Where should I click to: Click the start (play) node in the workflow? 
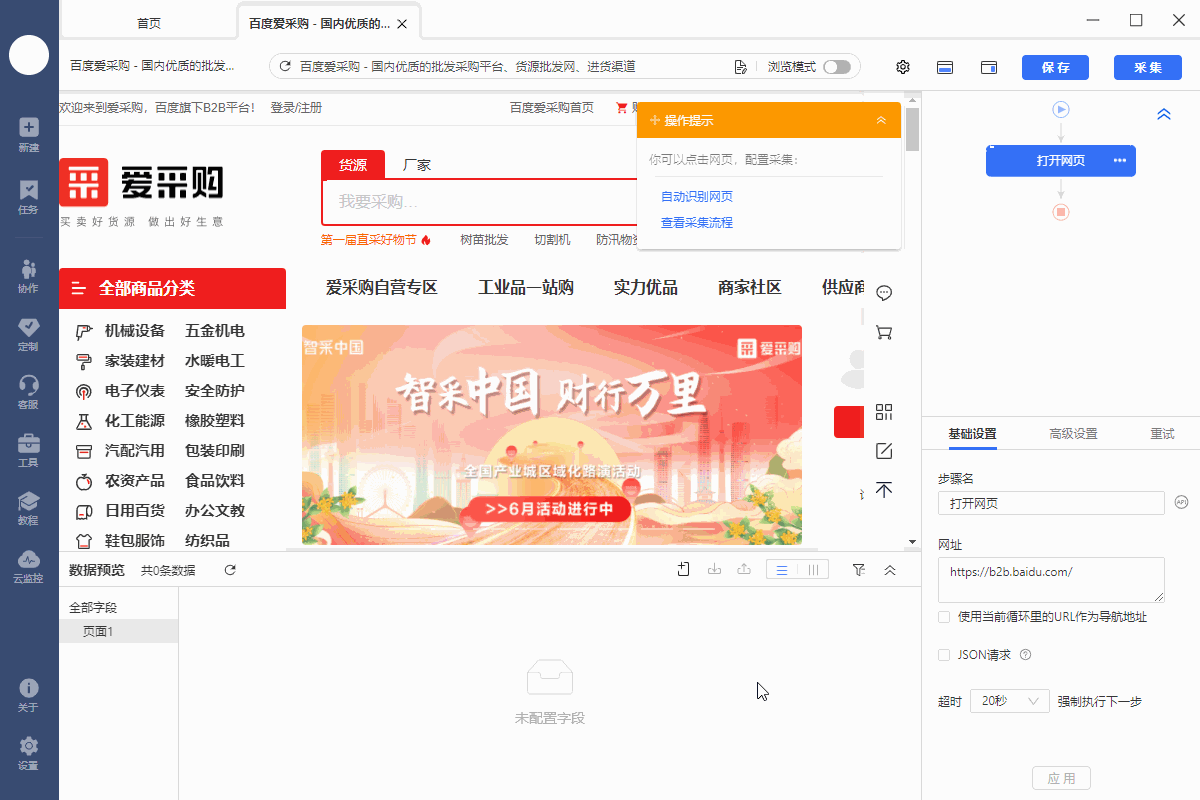point(1061,109)
